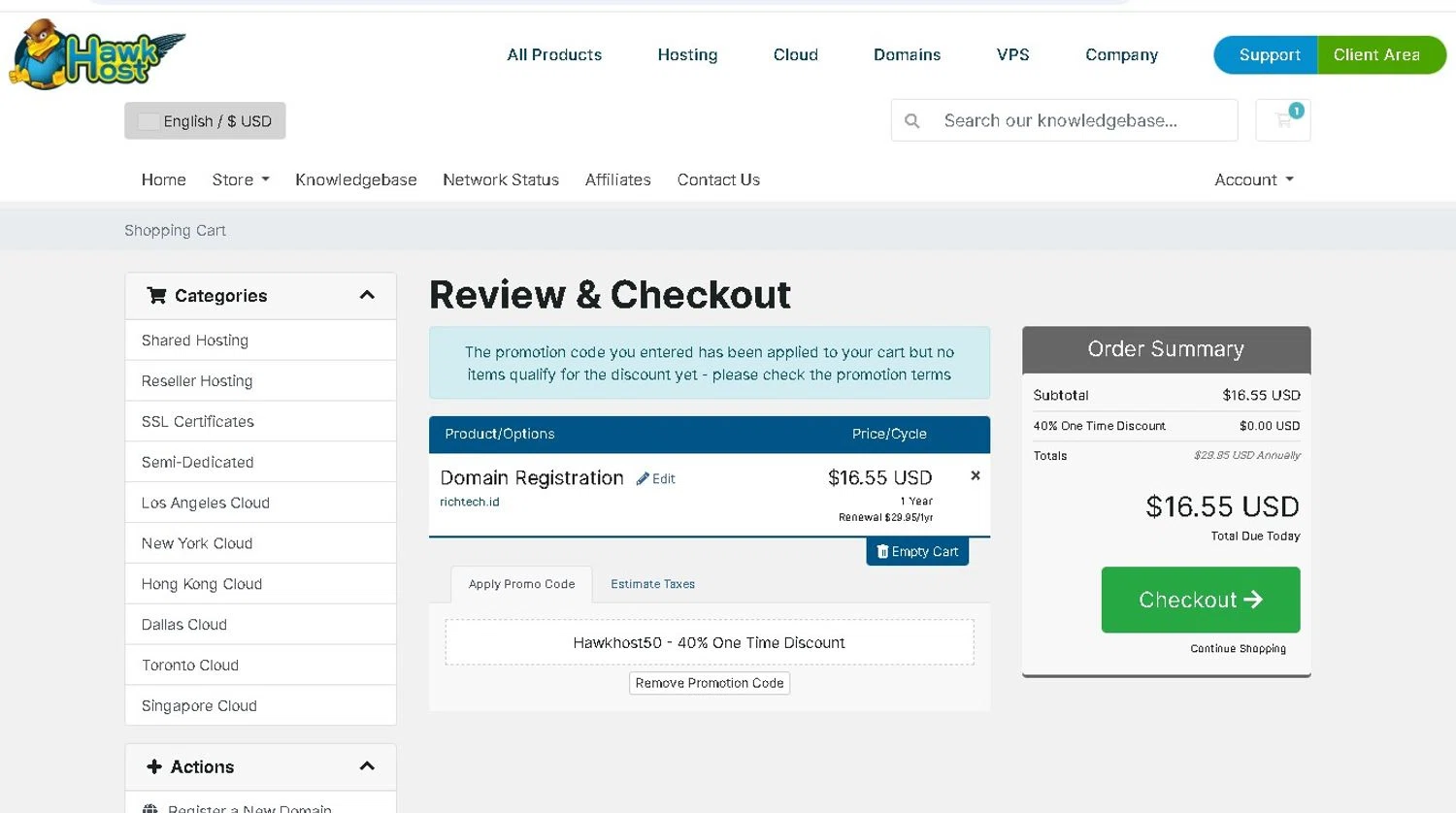Click the green Checkout button
The height and width of the screenshot is (813, 1456).
(1201, 600)
